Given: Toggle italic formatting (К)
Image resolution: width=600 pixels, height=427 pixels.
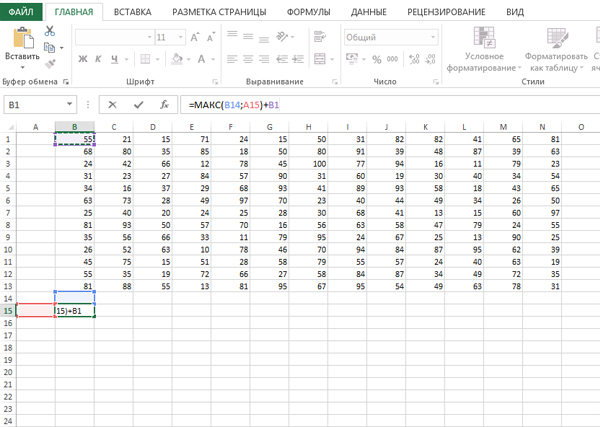Looking at the screenshot, I should (99, 60).
